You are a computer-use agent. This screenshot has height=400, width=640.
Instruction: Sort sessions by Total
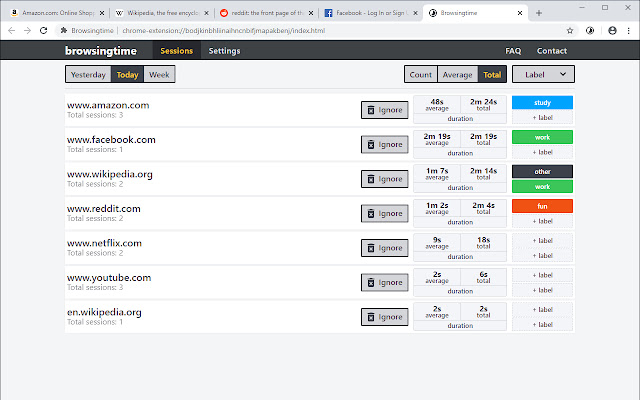click(x=492, y=75)
